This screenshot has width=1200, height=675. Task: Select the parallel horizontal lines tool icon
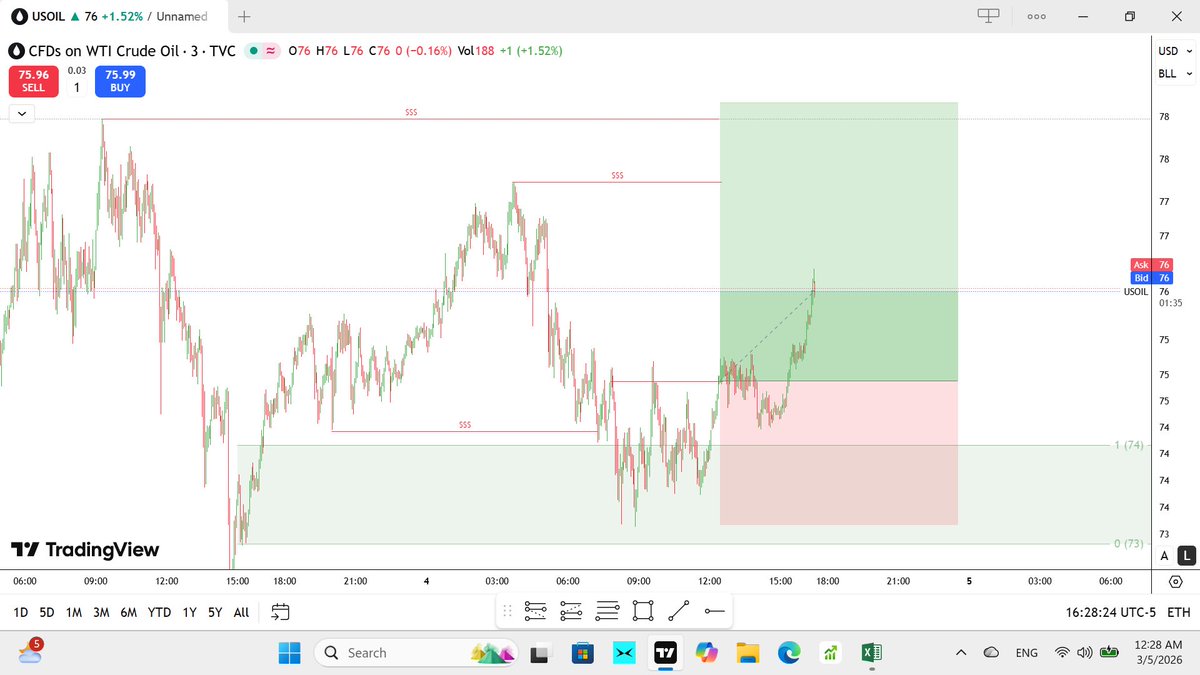[607, 610]
